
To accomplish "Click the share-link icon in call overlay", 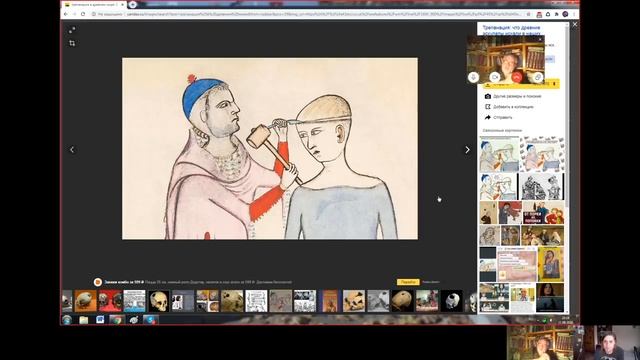I will point(538,77).
